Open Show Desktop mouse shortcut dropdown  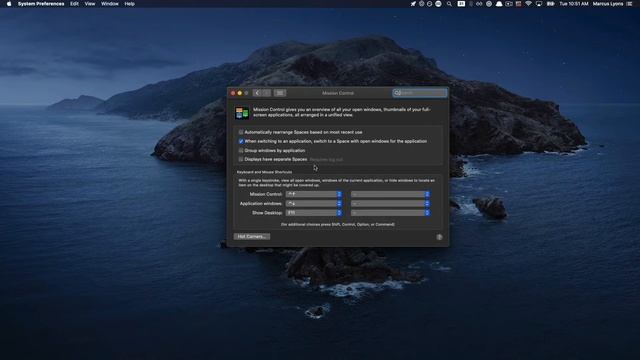click(390, 213)
